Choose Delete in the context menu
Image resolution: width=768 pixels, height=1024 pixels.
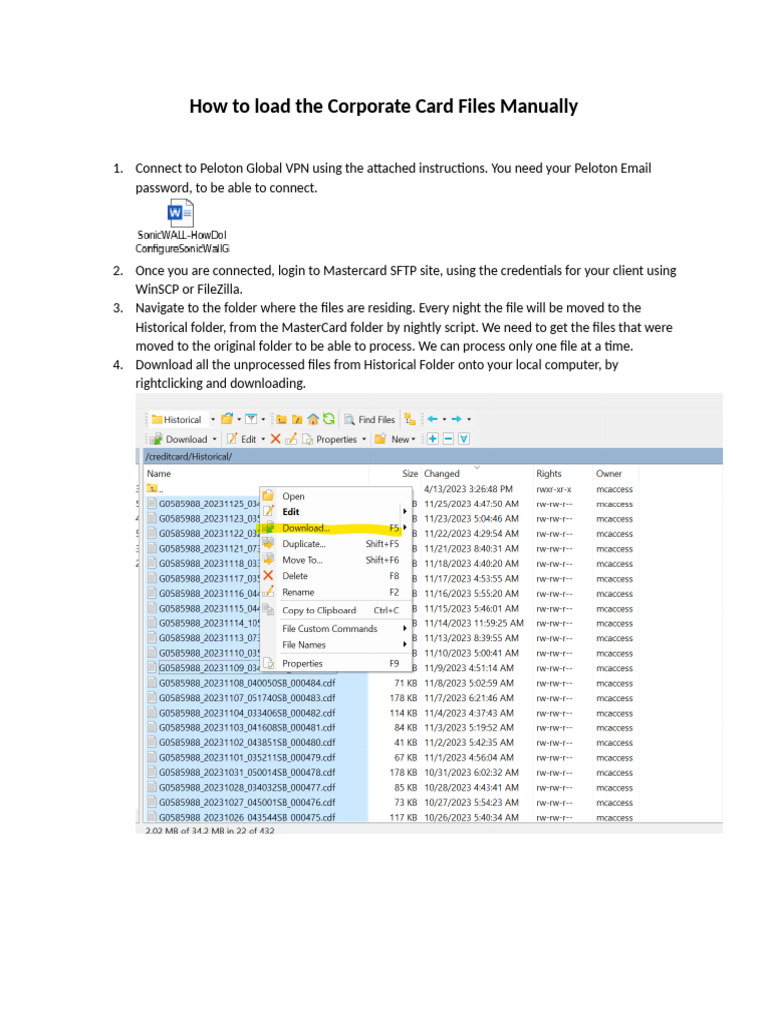coord(336,576)
